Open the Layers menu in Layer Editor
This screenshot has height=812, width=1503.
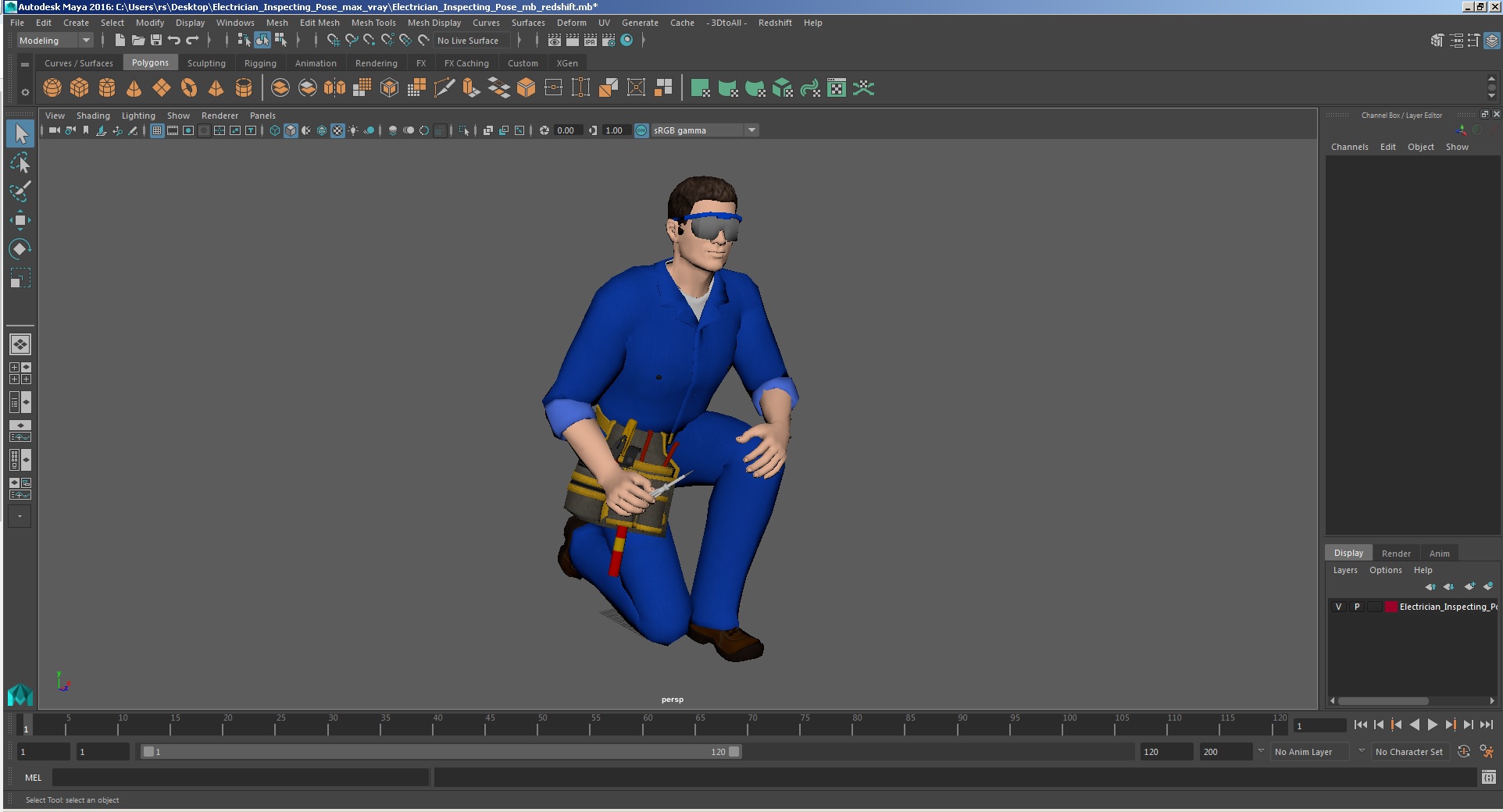click(x=1345, y=570)
